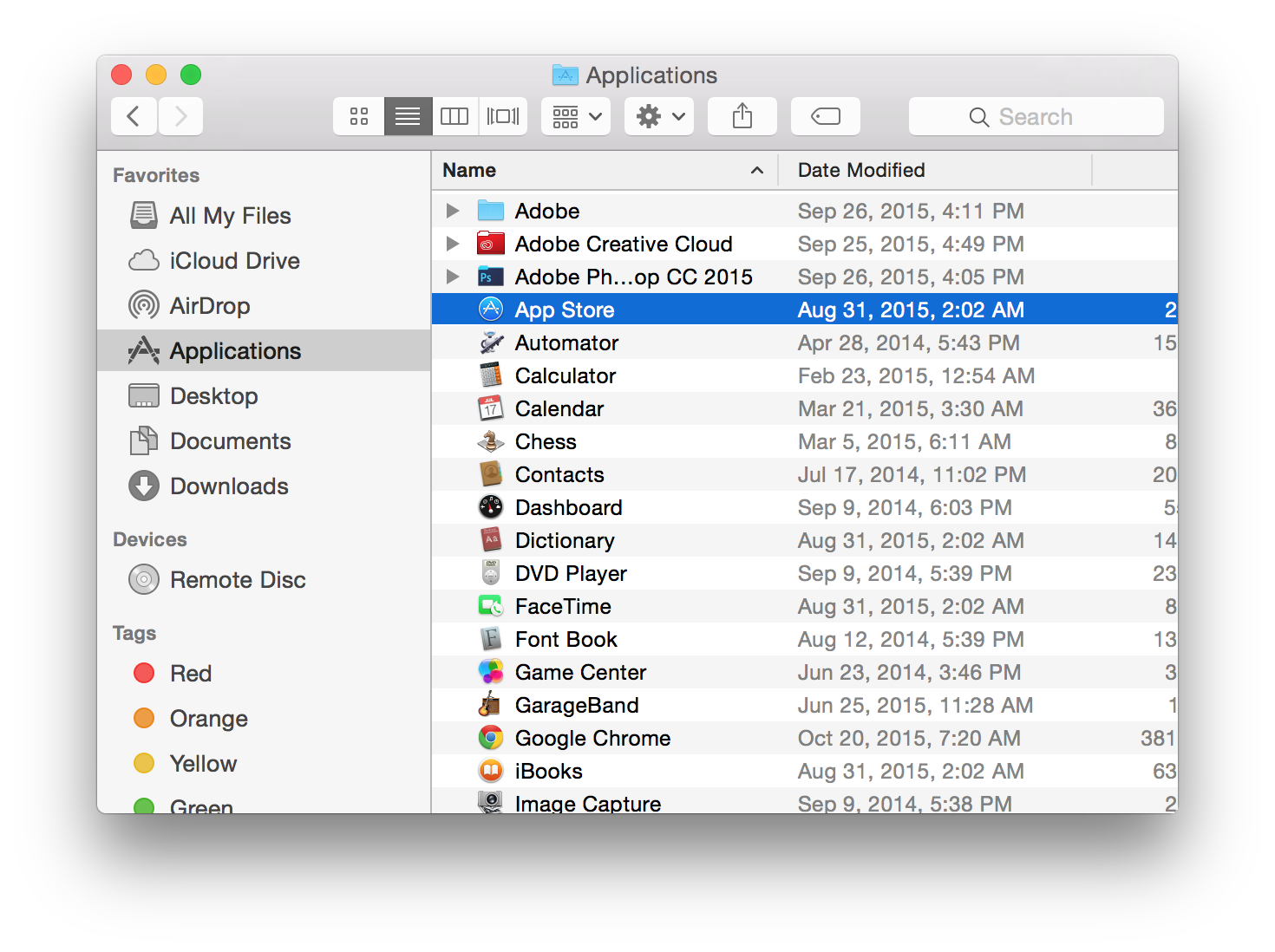This screenshot has width=1275, height=952.
Task: Click the Downloads arrow icon in sidebar
Action: (144, 486)
